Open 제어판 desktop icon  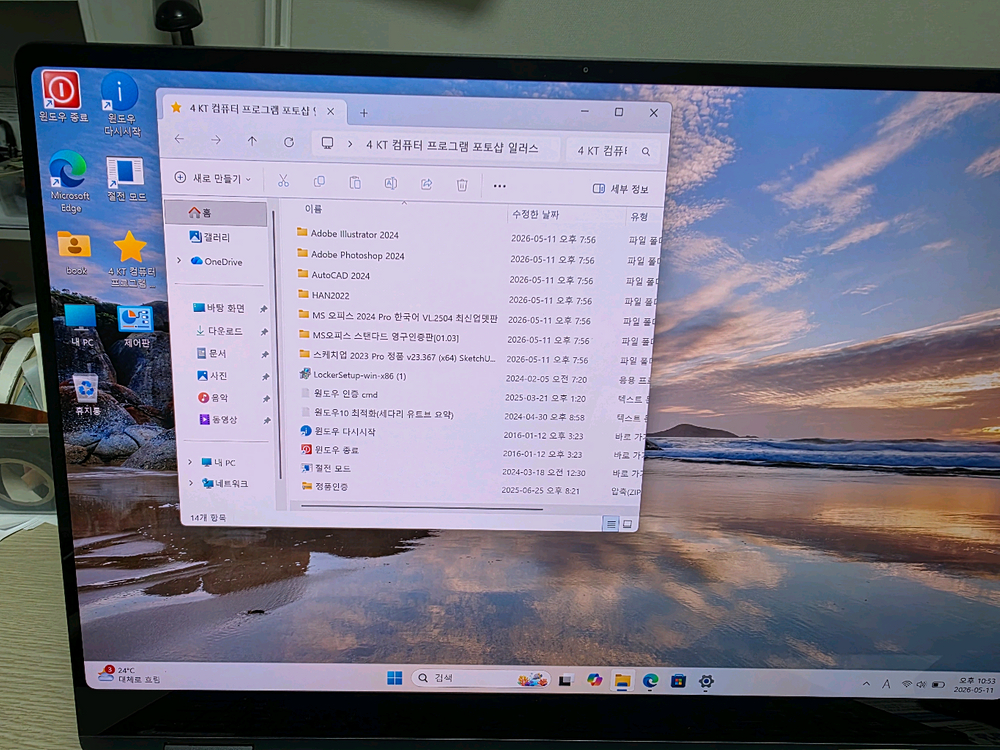(x=136, y=327)
